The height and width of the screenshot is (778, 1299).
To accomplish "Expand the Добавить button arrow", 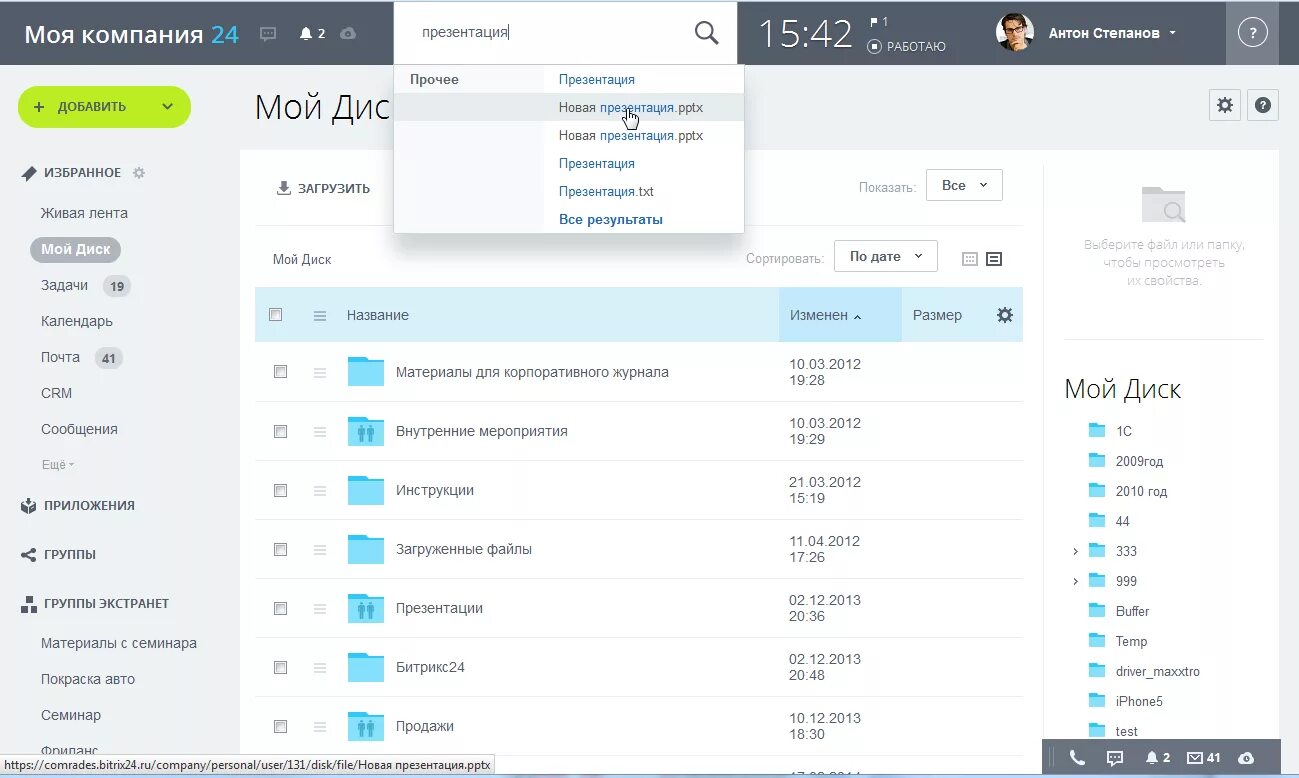I will click(x=167, y=107).
